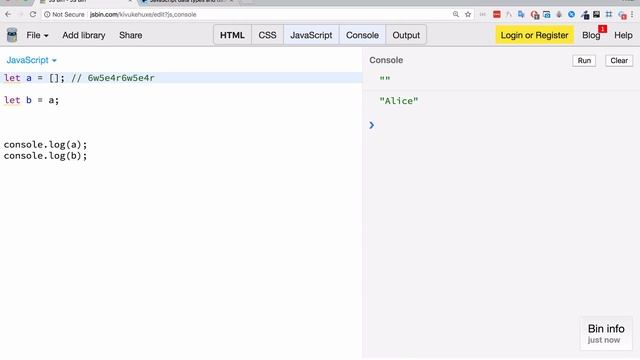
Task: Click the red square extension icon
Action: (x=496, y=14)
